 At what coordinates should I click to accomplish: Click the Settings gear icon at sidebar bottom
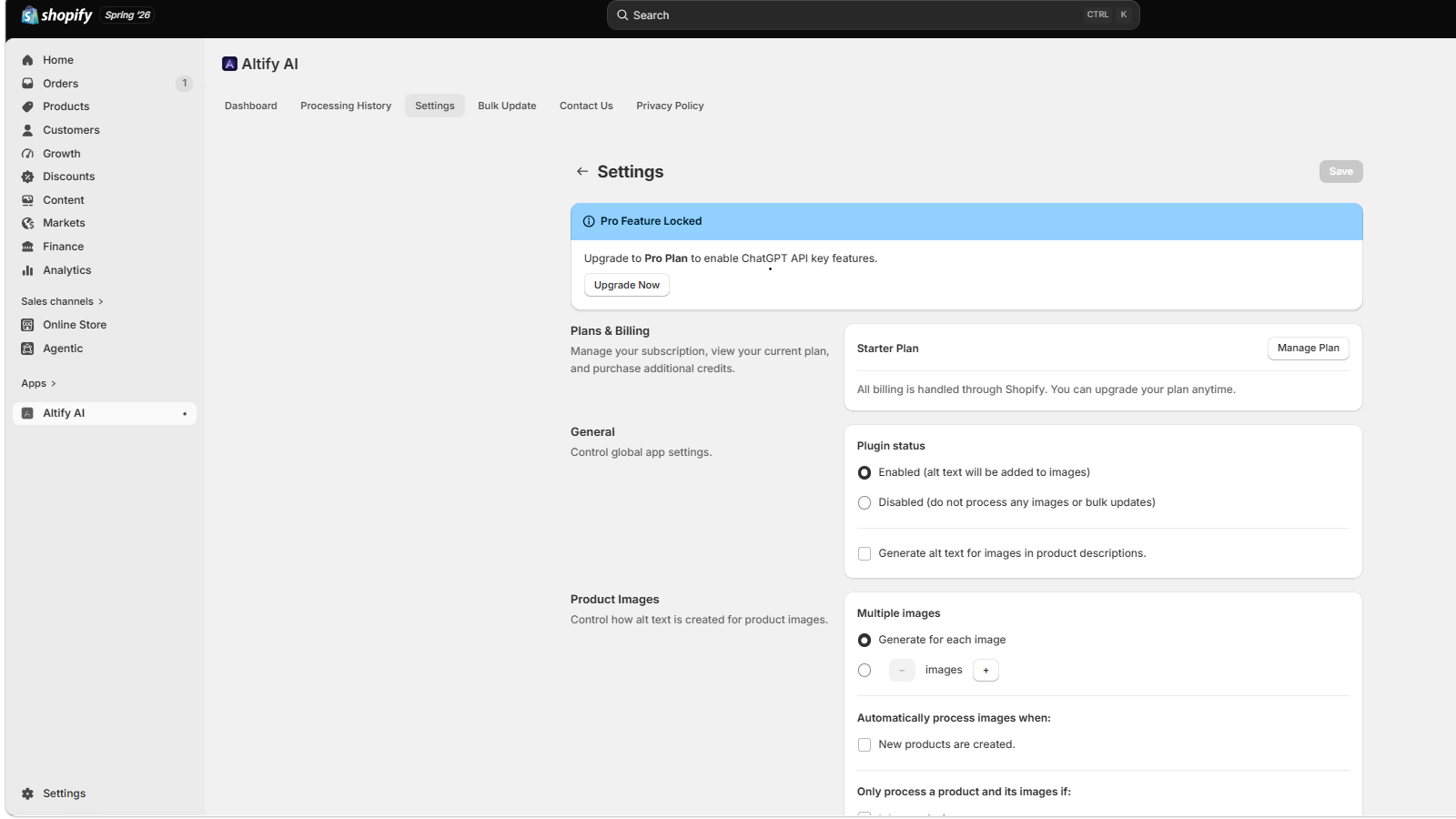point(28,794)
